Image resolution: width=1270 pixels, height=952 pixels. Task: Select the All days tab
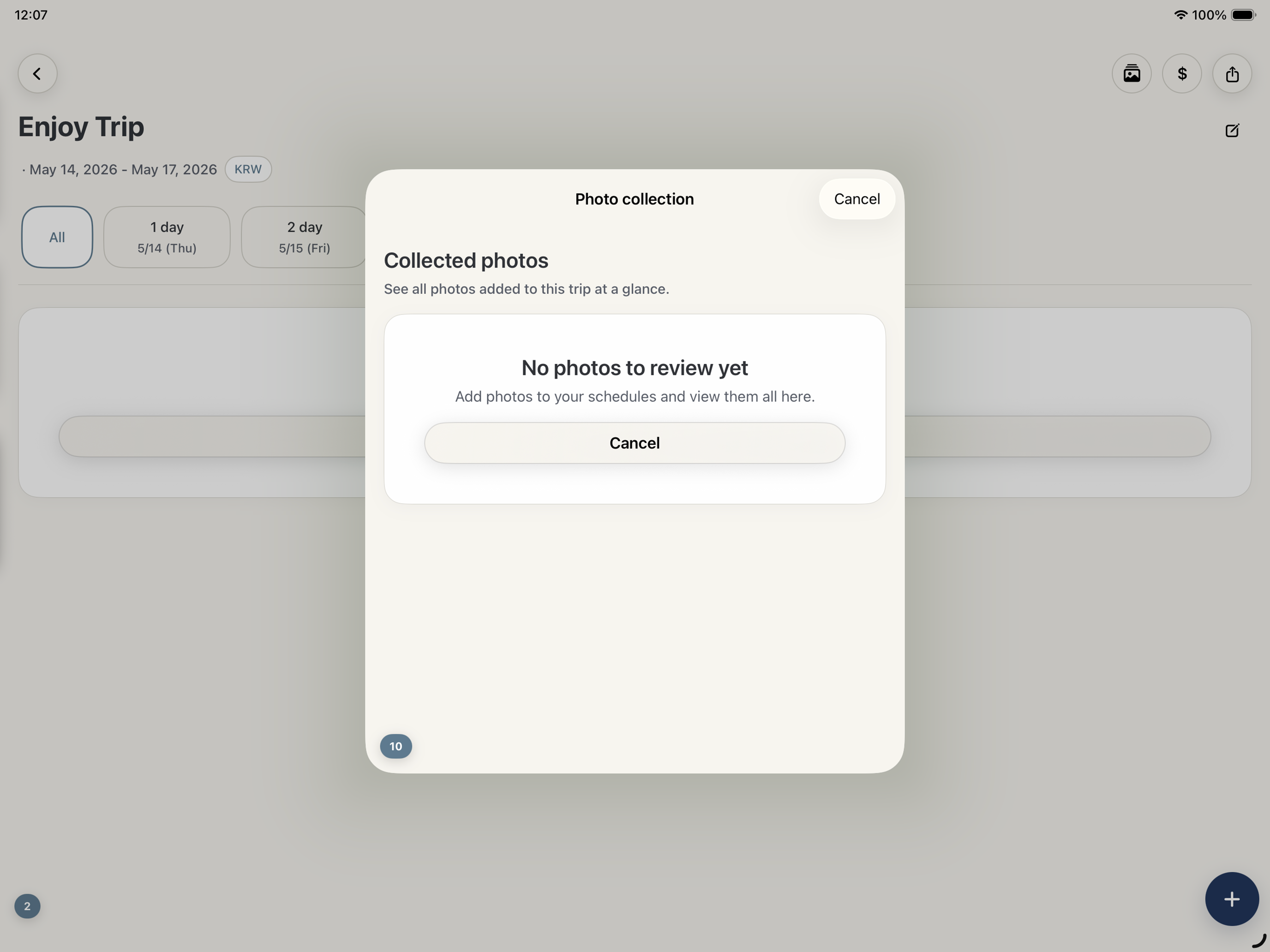(57, 237)
